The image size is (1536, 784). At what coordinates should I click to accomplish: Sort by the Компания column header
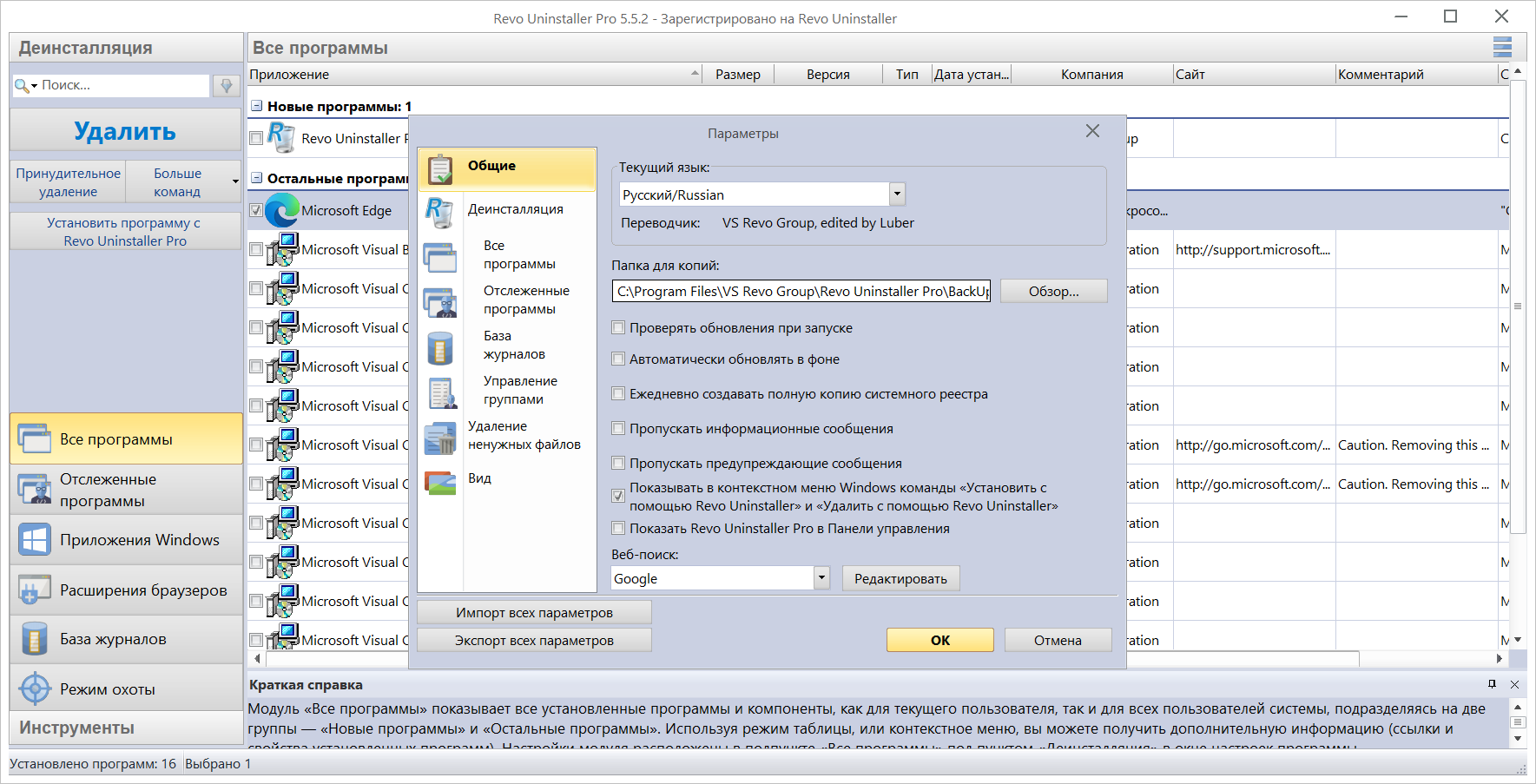(1092, 75)
